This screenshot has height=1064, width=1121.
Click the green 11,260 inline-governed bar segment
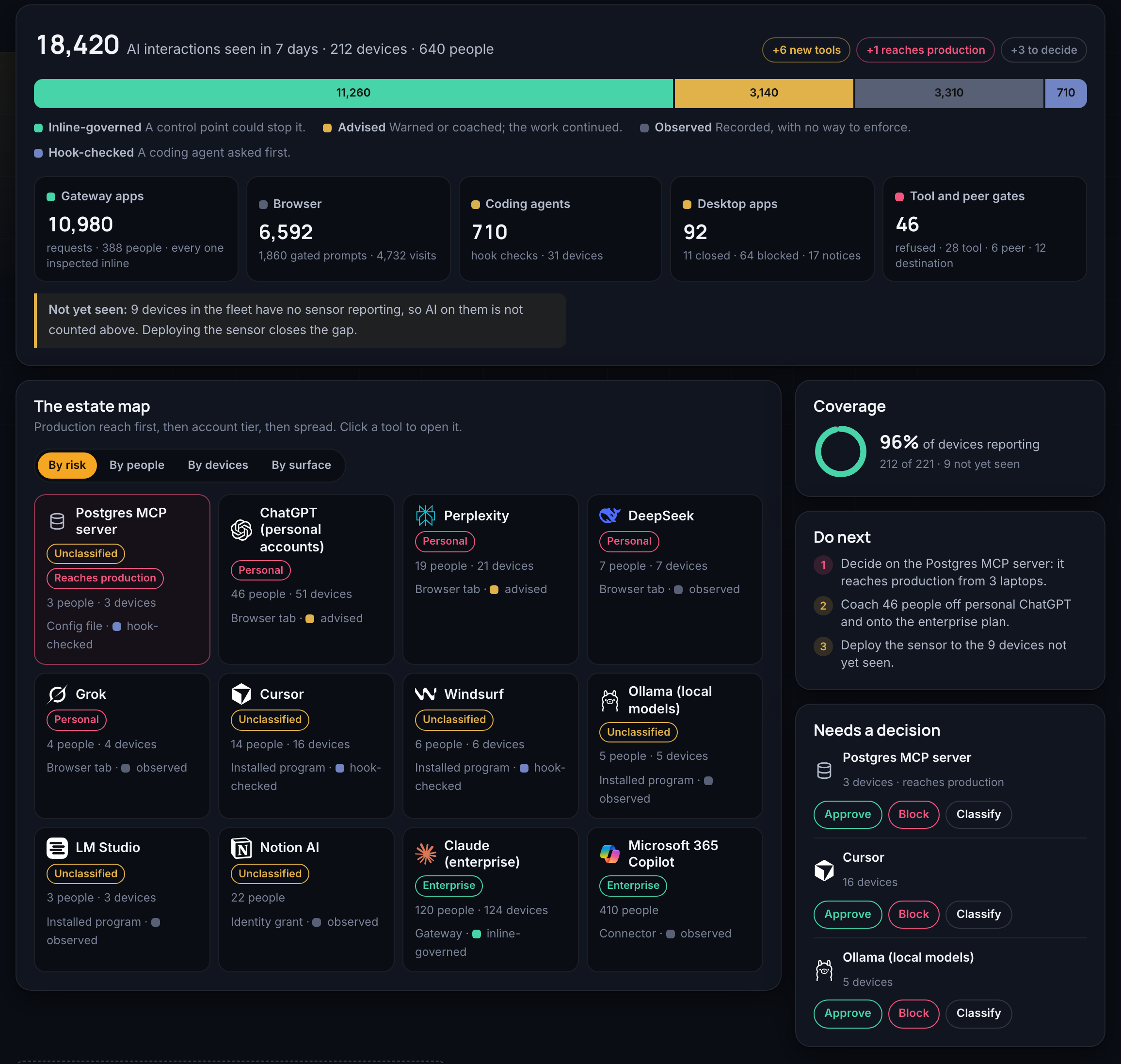coord(353,93)
